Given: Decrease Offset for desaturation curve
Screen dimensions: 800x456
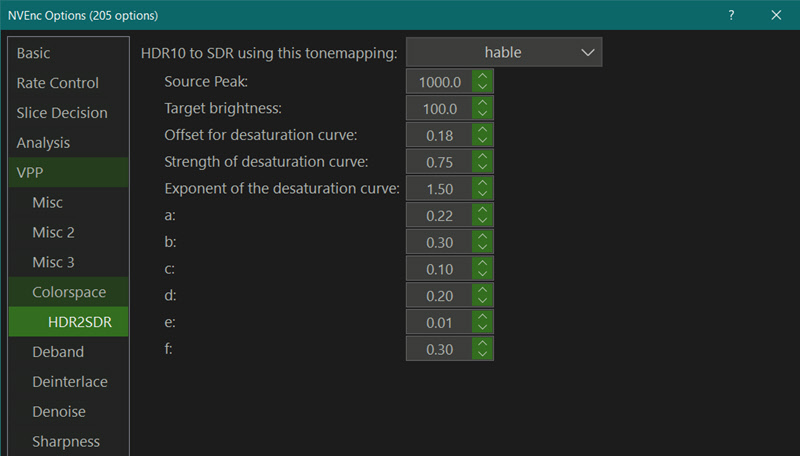Looking at the screenshot, I should tap(482, 141).
